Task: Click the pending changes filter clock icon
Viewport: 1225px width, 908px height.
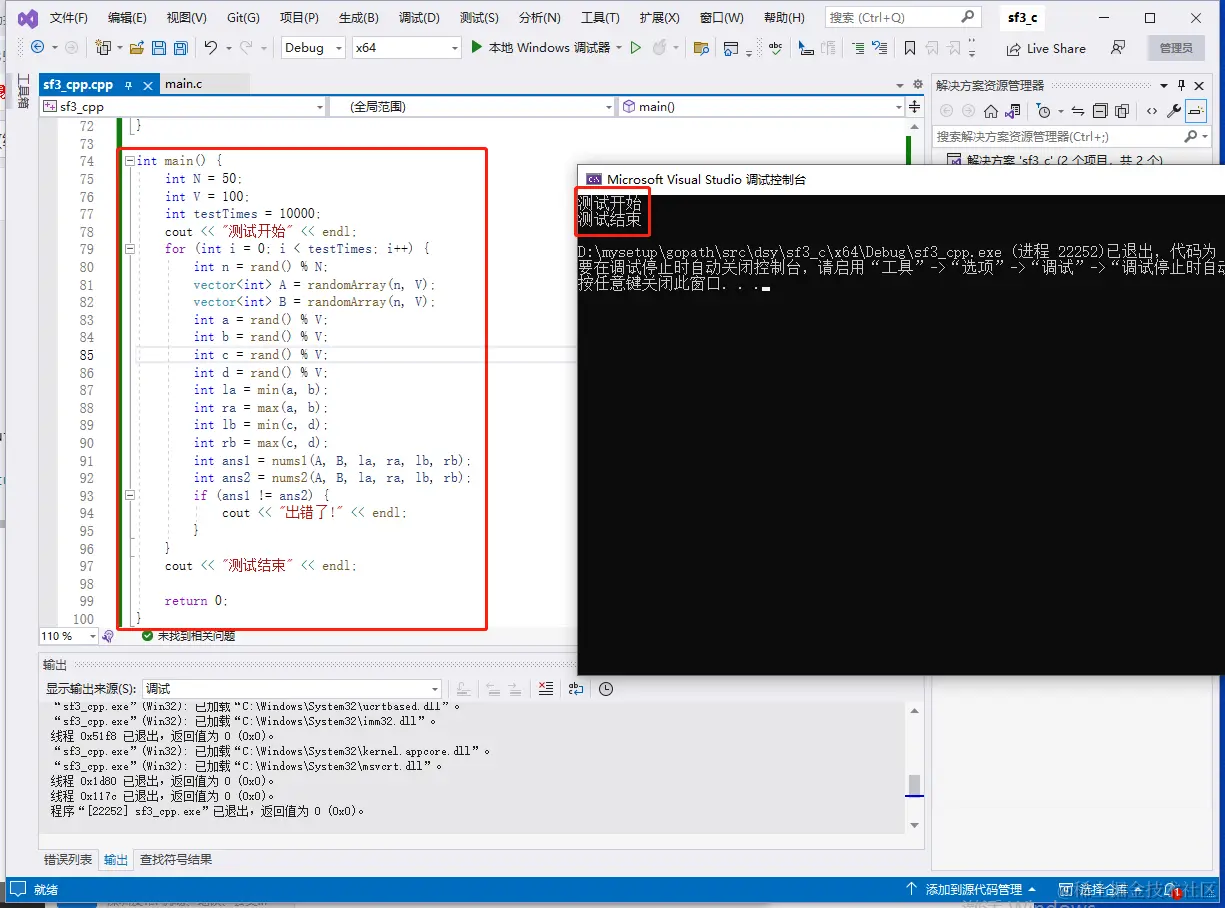Action: (1043, 111)
